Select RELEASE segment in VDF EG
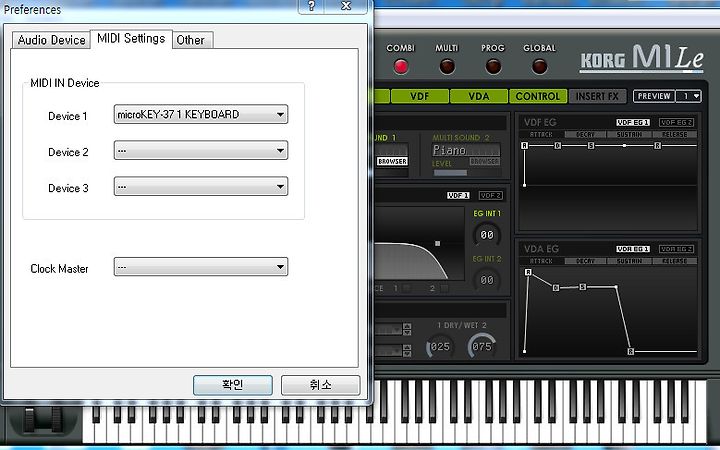720x450 pixels. pos(675,135)
